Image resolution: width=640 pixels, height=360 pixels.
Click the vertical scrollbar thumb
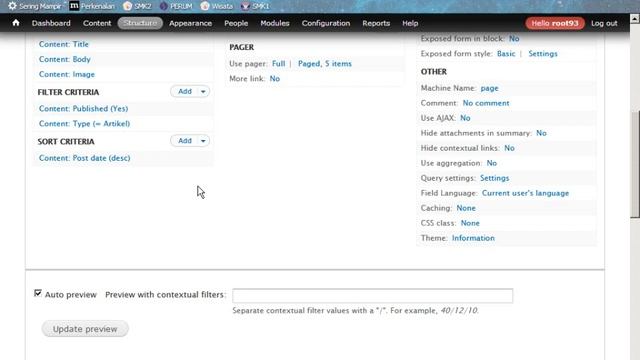(x=635, y=164)
